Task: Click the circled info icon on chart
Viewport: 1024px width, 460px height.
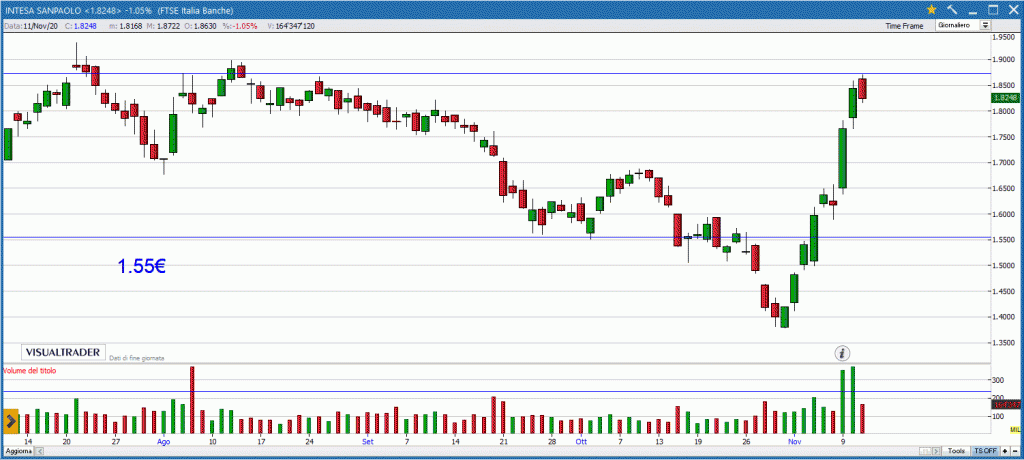Action: click(843, 353)
